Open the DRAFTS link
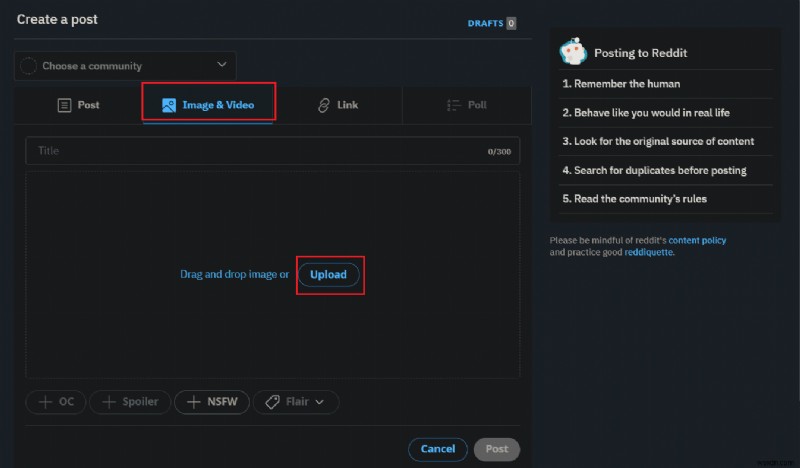This screenshot has width=800, height=468. (485, 23)
